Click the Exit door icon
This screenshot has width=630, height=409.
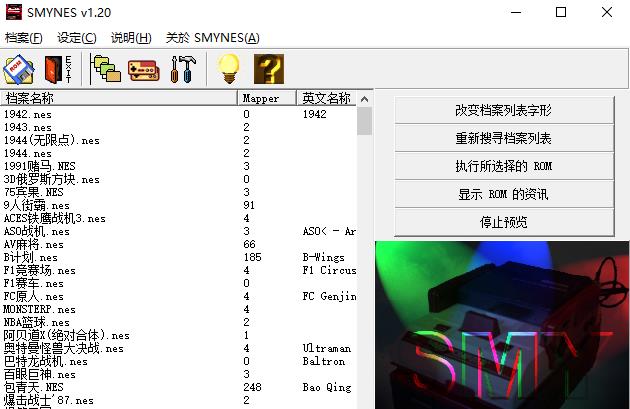55,68
